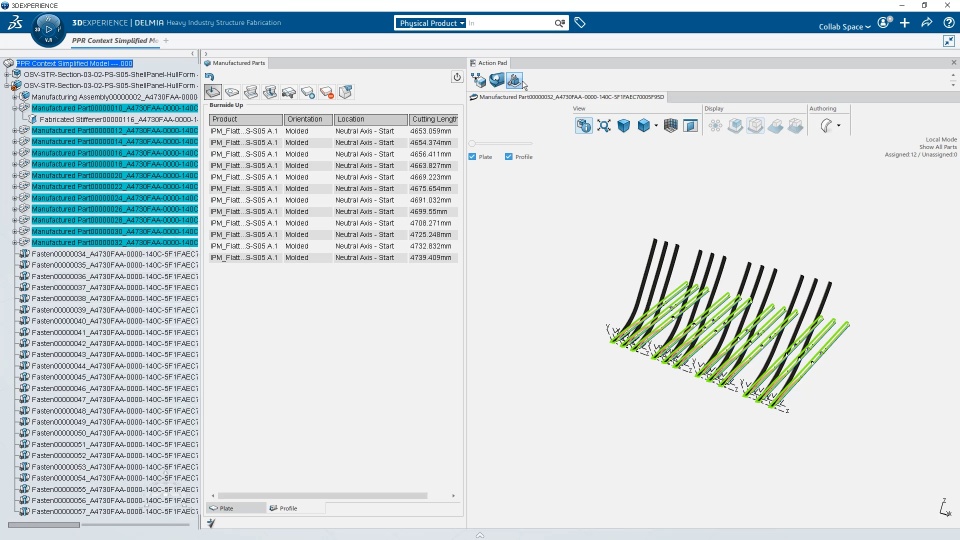This screenshot has height=540, width=960.
Task: Open the Physical Product search dropdown
Action: pyautogui.click(x=430, y=23)
